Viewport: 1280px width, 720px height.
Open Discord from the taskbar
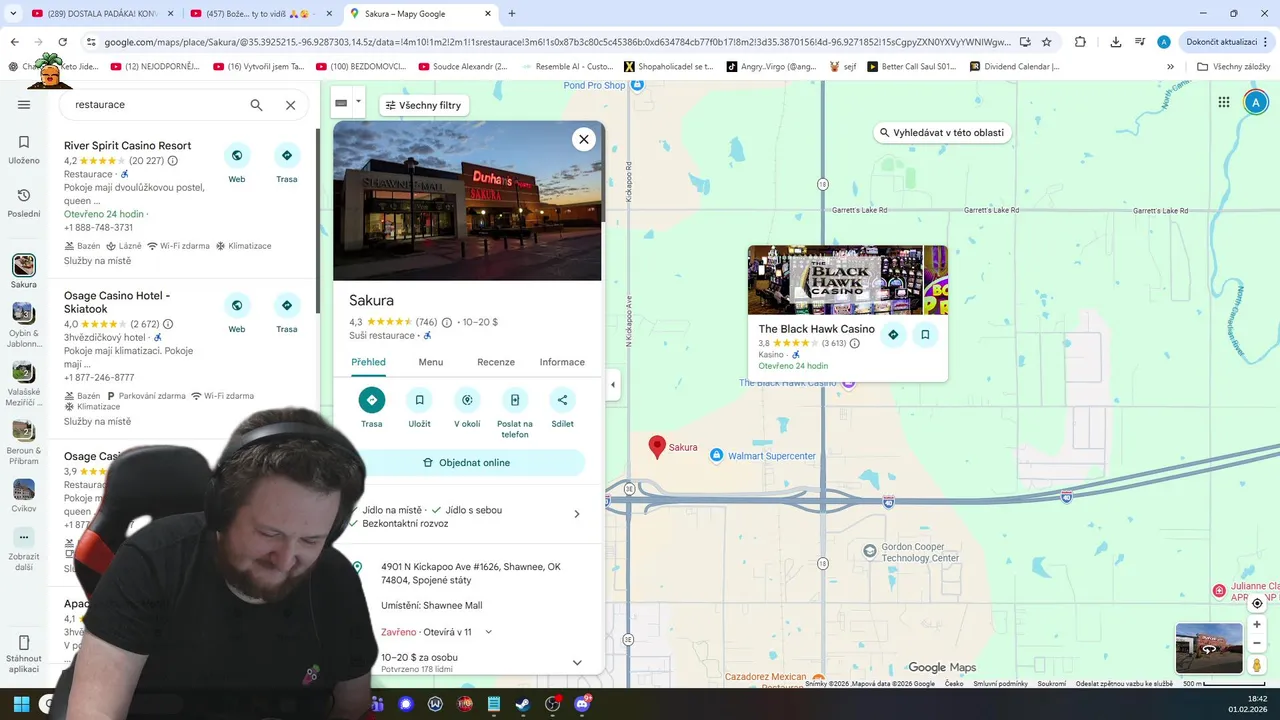[x=582, y=704]
